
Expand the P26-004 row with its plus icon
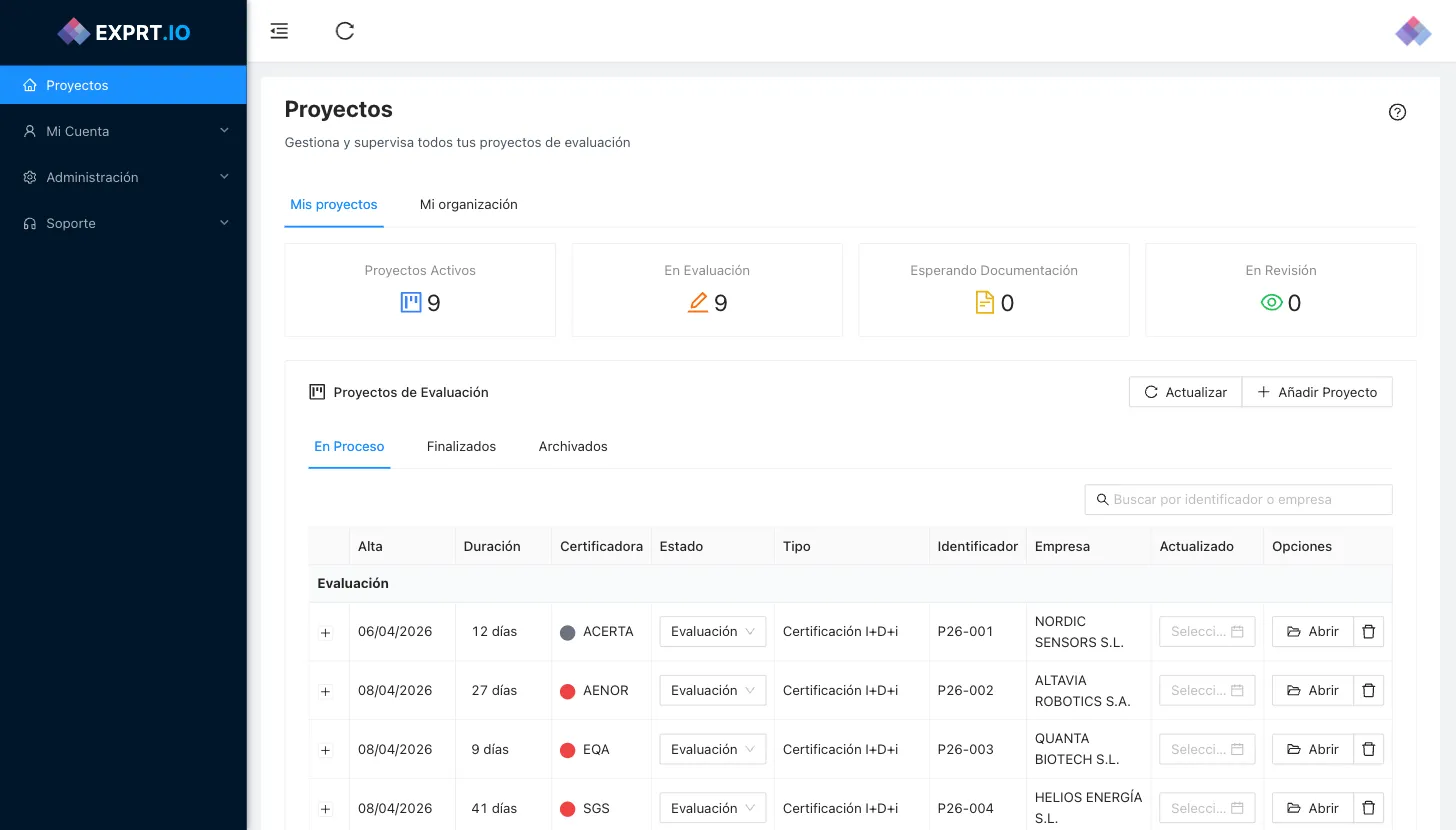click(325, 809)
